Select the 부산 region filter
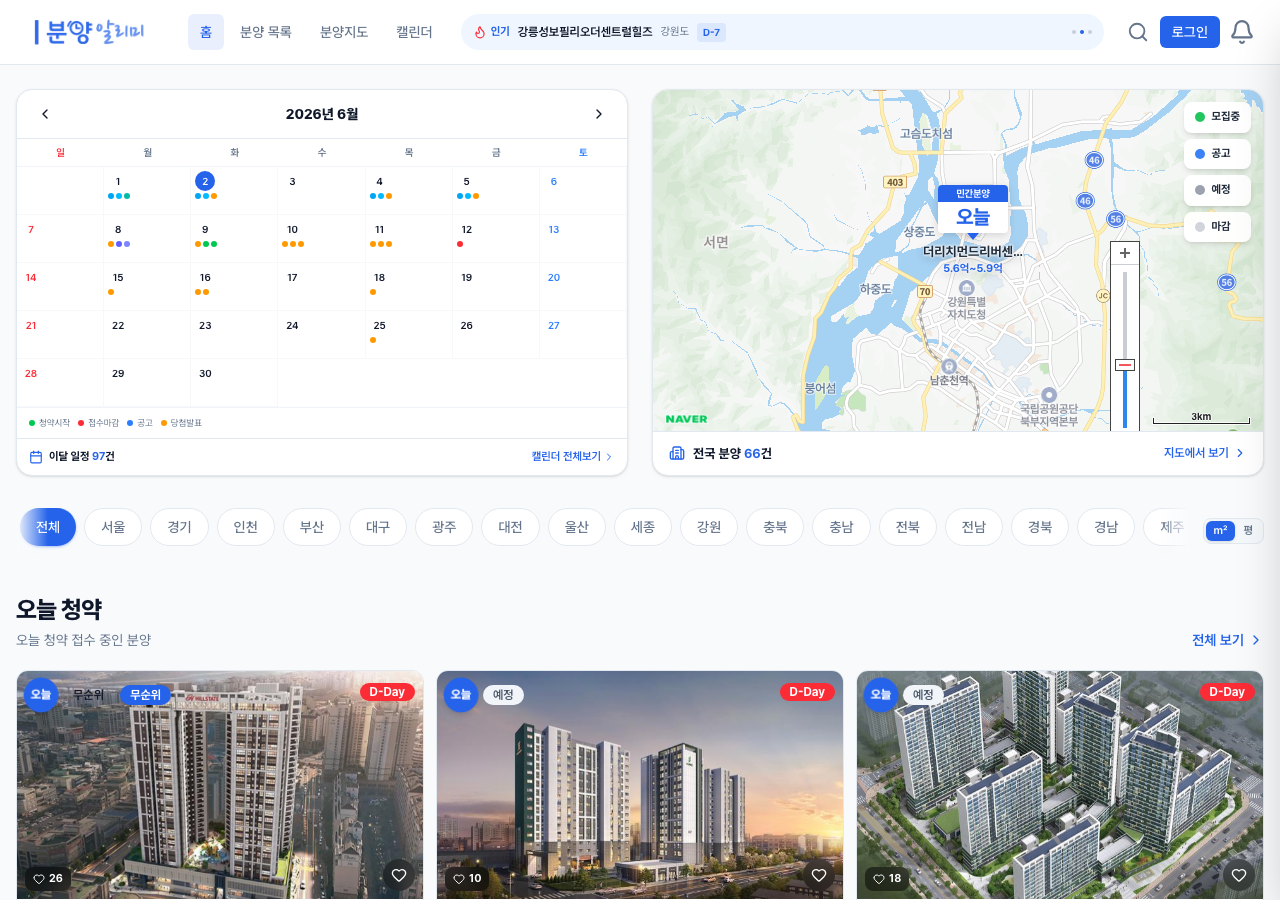 pyautogui.click(x=312, y=527)
